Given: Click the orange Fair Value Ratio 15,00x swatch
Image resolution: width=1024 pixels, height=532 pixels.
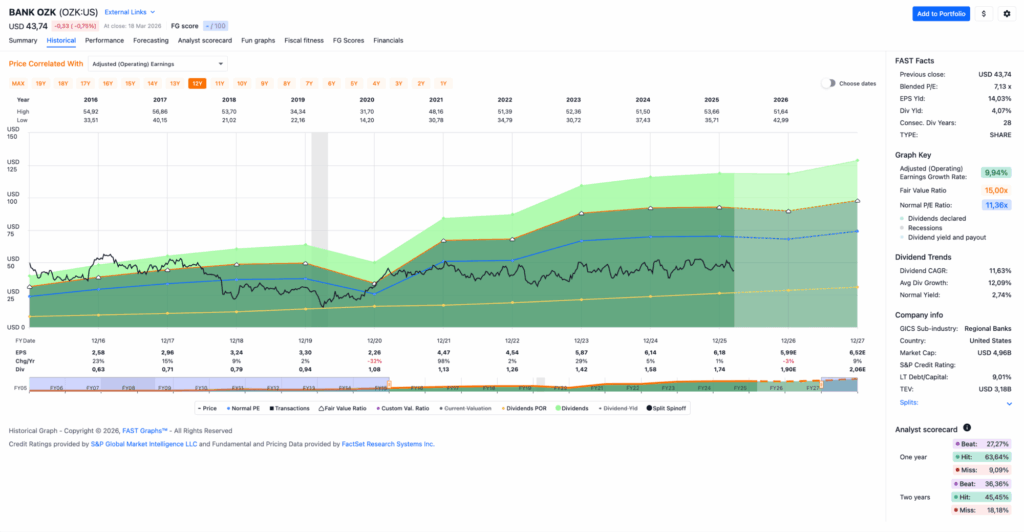Looking at the screenshot, I should coord(994,188).
